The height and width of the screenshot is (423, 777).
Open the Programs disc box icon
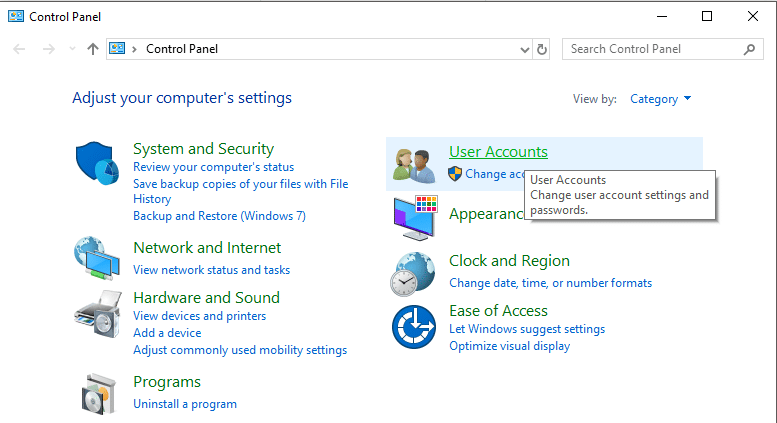coord(99,394)
